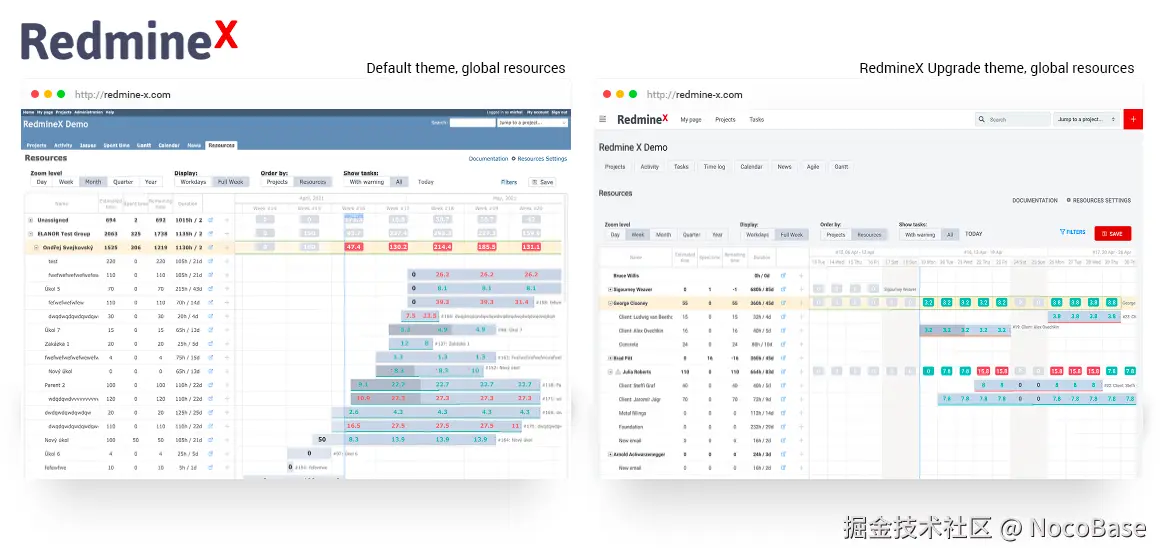Viewport: 1164px width, 559px height.
Task: Click warning triangle icon beside Julia Roberts
Action: (618, 372)
